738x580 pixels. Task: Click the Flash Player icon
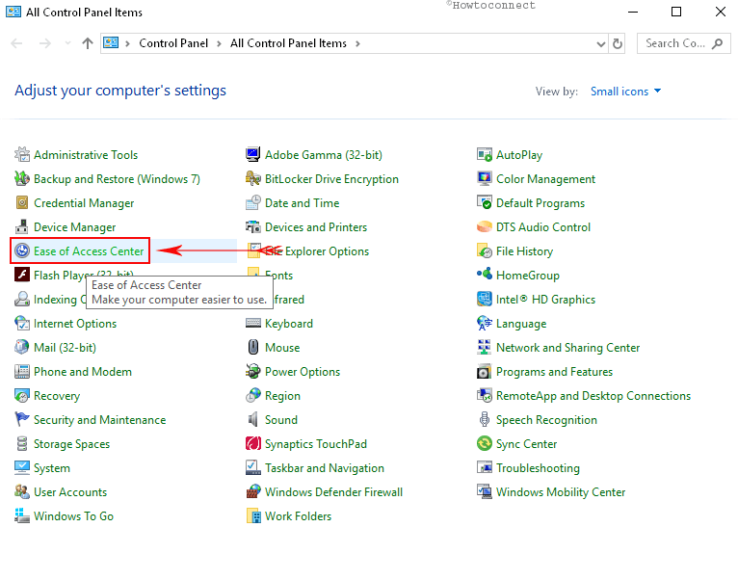click(x=22, y=274)
